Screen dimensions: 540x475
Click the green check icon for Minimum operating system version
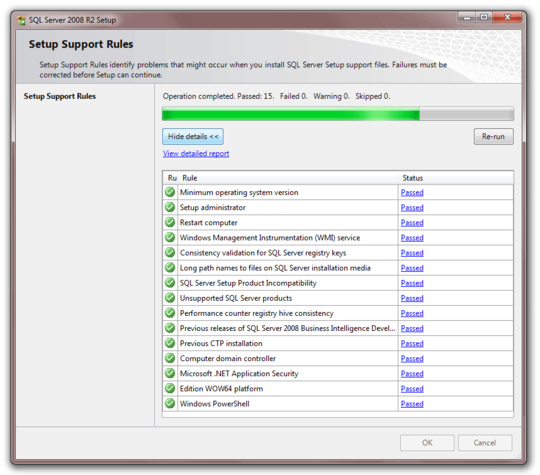coord(170,192)
